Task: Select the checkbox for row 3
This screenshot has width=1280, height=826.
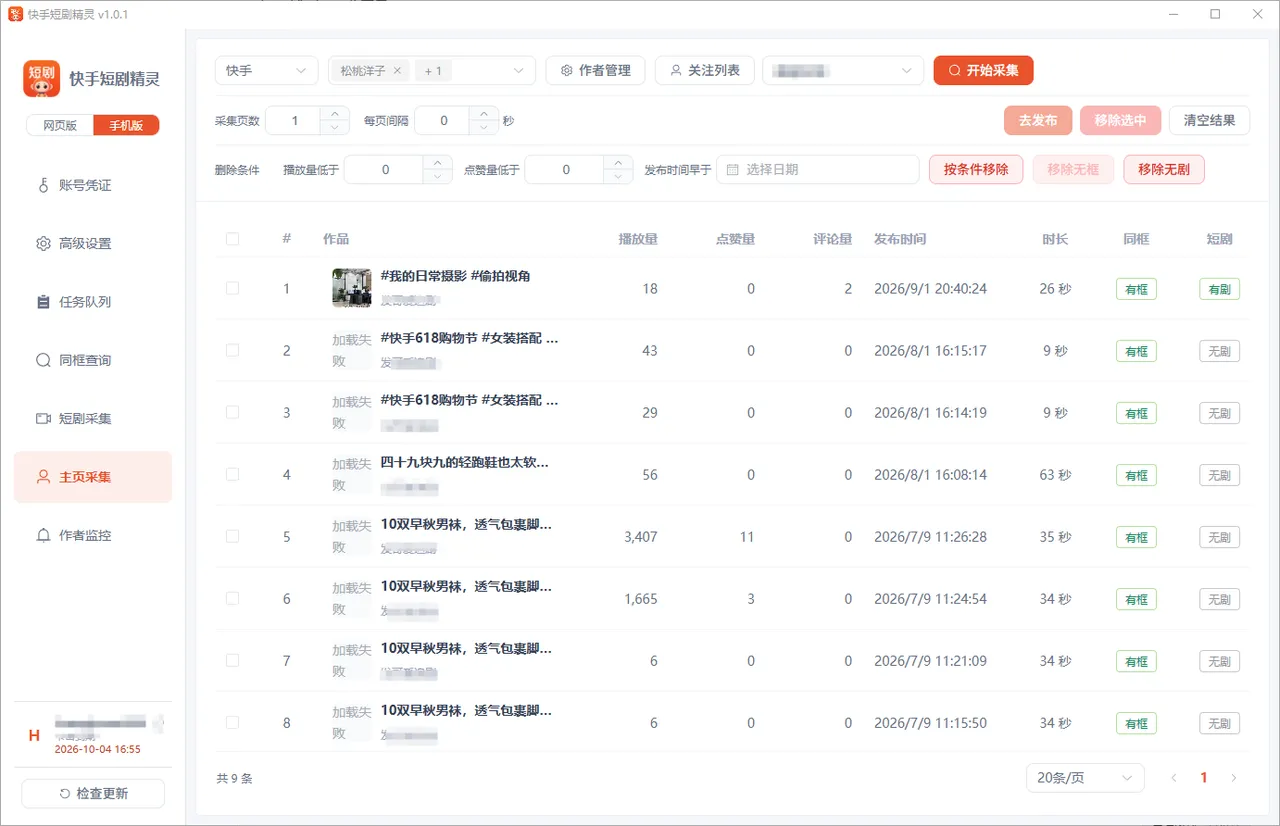Action: 233,412
